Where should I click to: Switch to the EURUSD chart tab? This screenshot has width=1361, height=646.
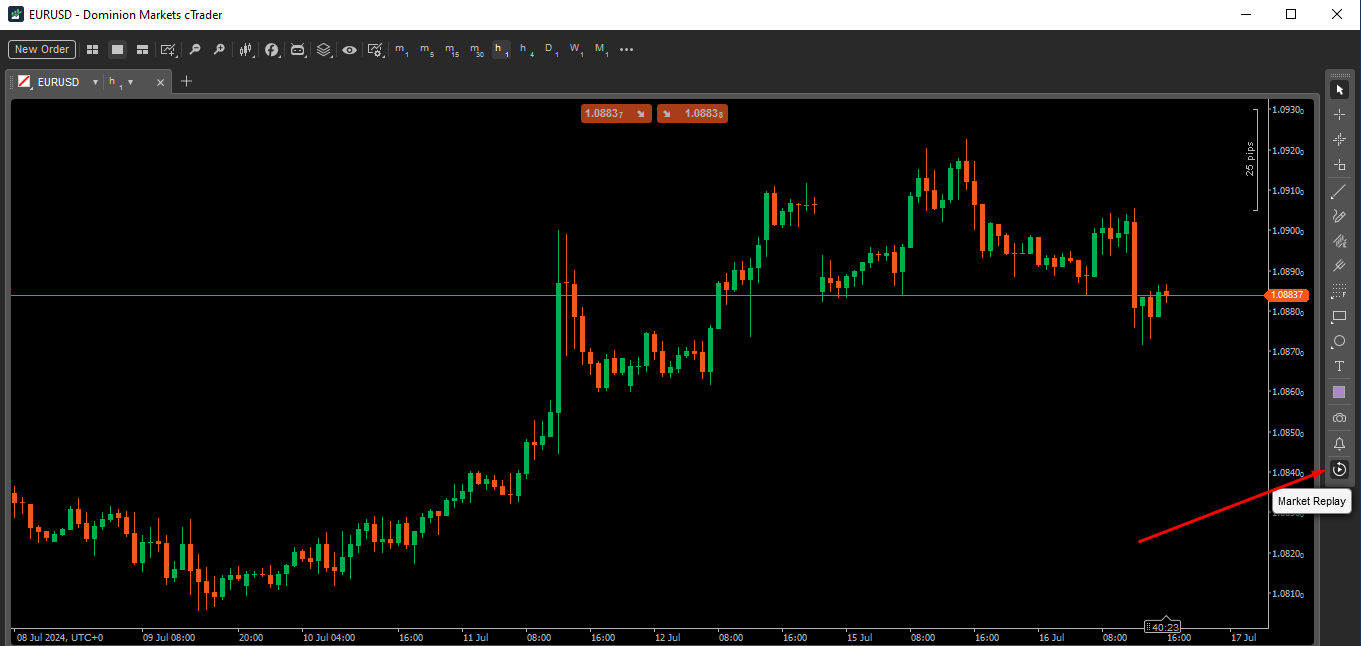point(60,82)
